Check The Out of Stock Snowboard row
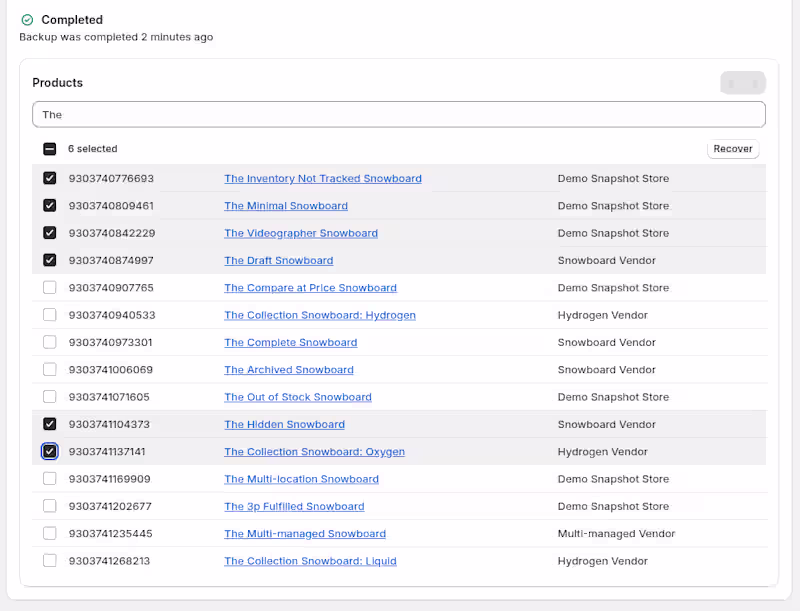The height and width of the screenshot is (611, 800). point(49,396)
